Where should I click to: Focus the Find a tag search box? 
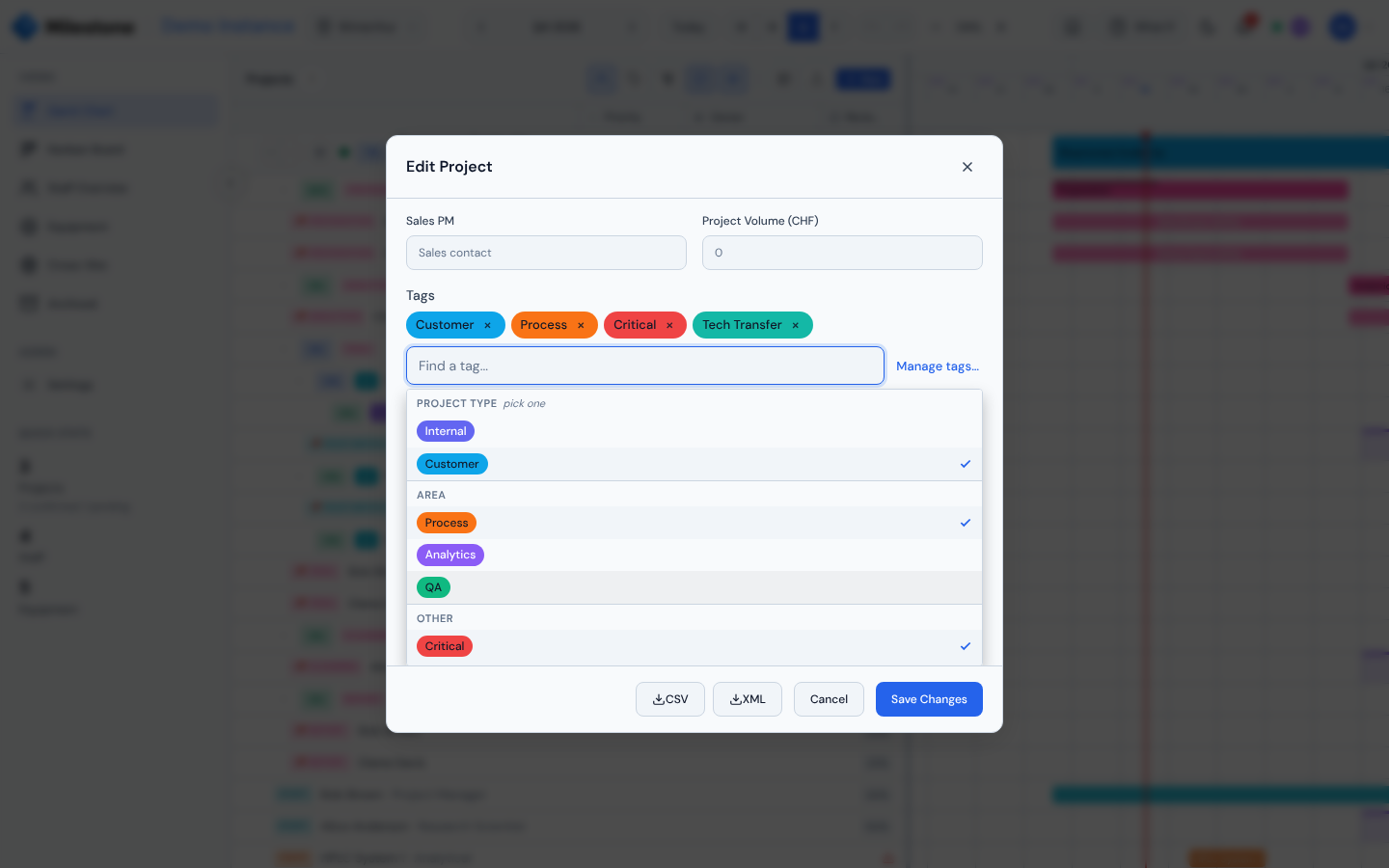point(645,366)
